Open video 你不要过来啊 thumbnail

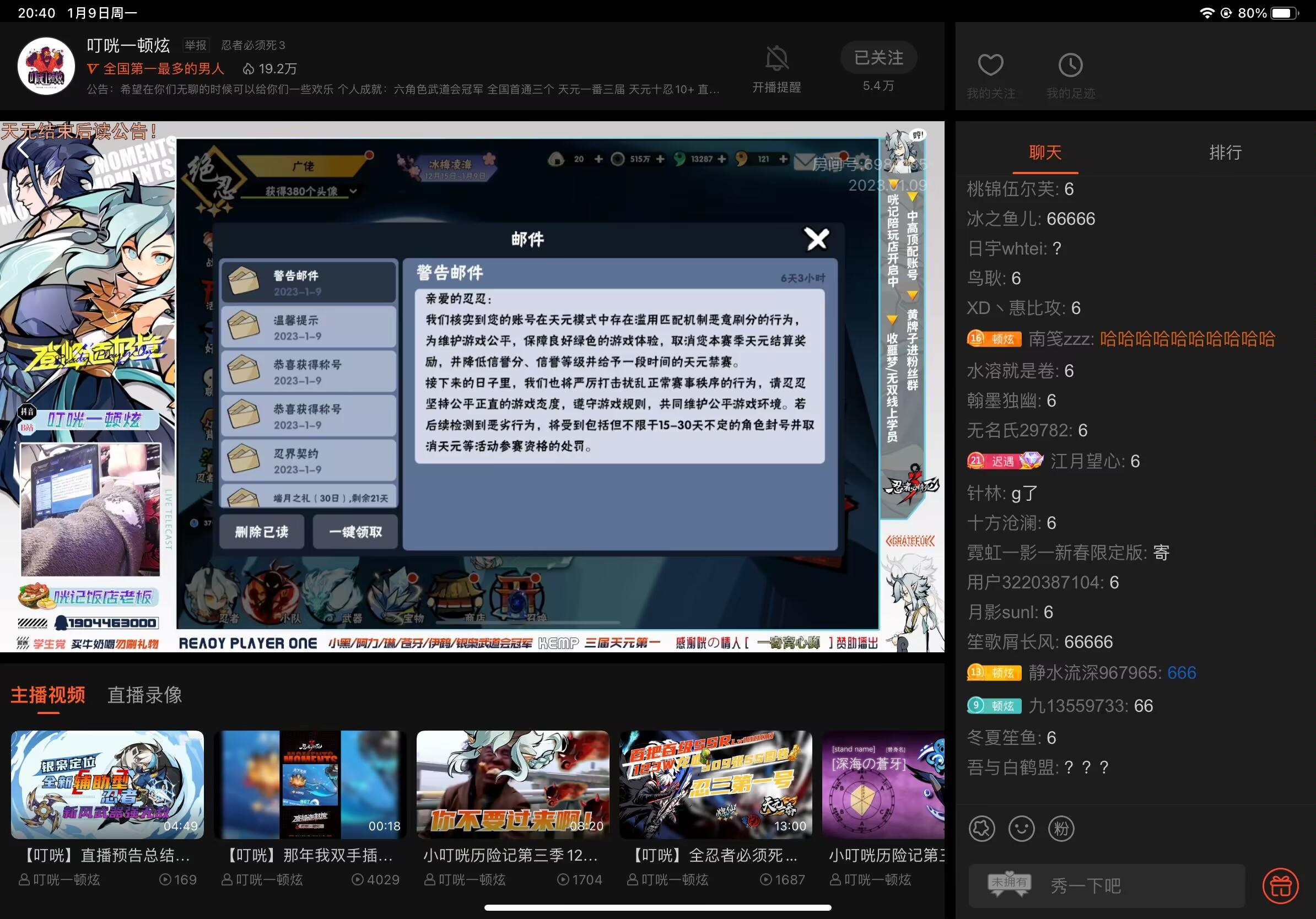tap(513, 785)
